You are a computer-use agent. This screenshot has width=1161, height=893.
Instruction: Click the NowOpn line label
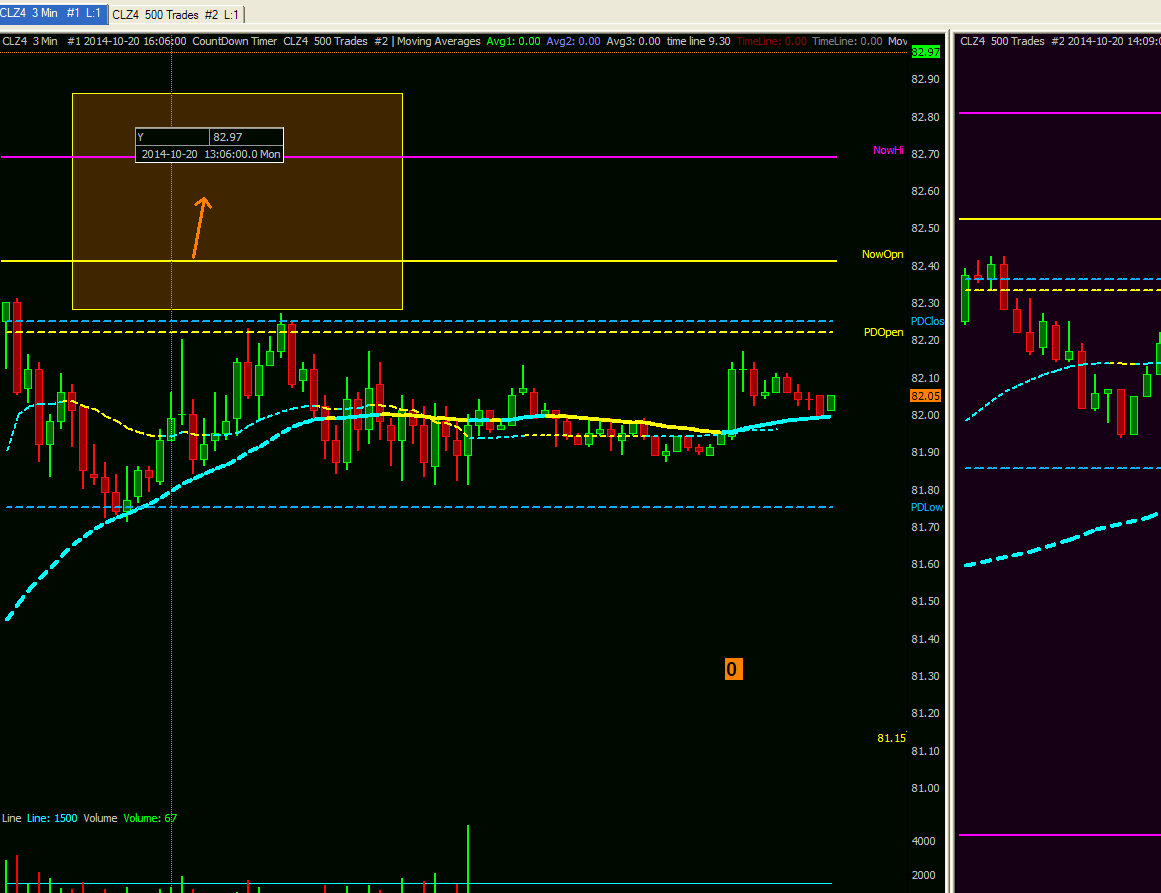(x=883, y=254)
